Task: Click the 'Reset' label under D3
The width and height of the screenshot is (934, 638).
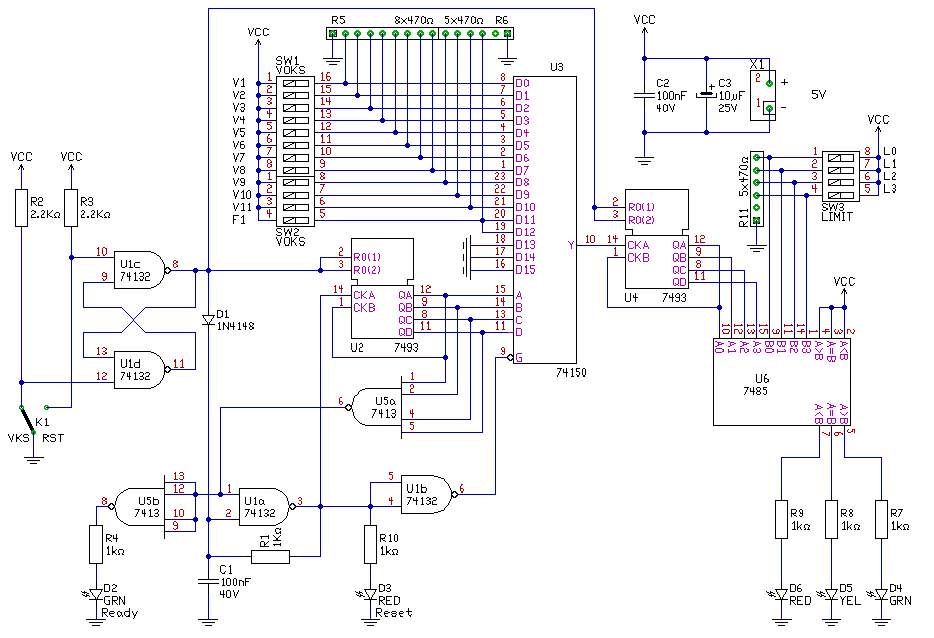Action: [393, 612]
